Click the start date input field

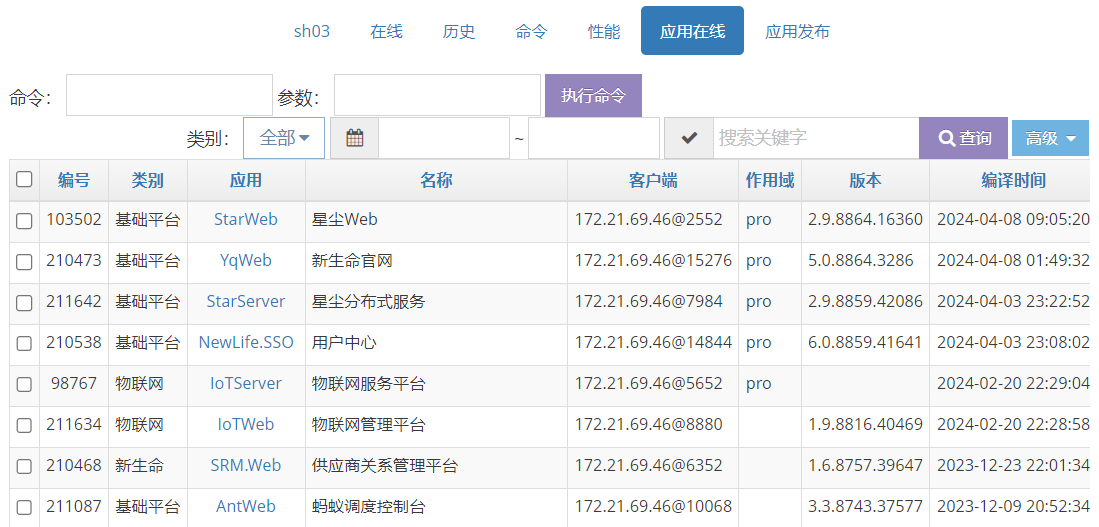coord(444,138)
